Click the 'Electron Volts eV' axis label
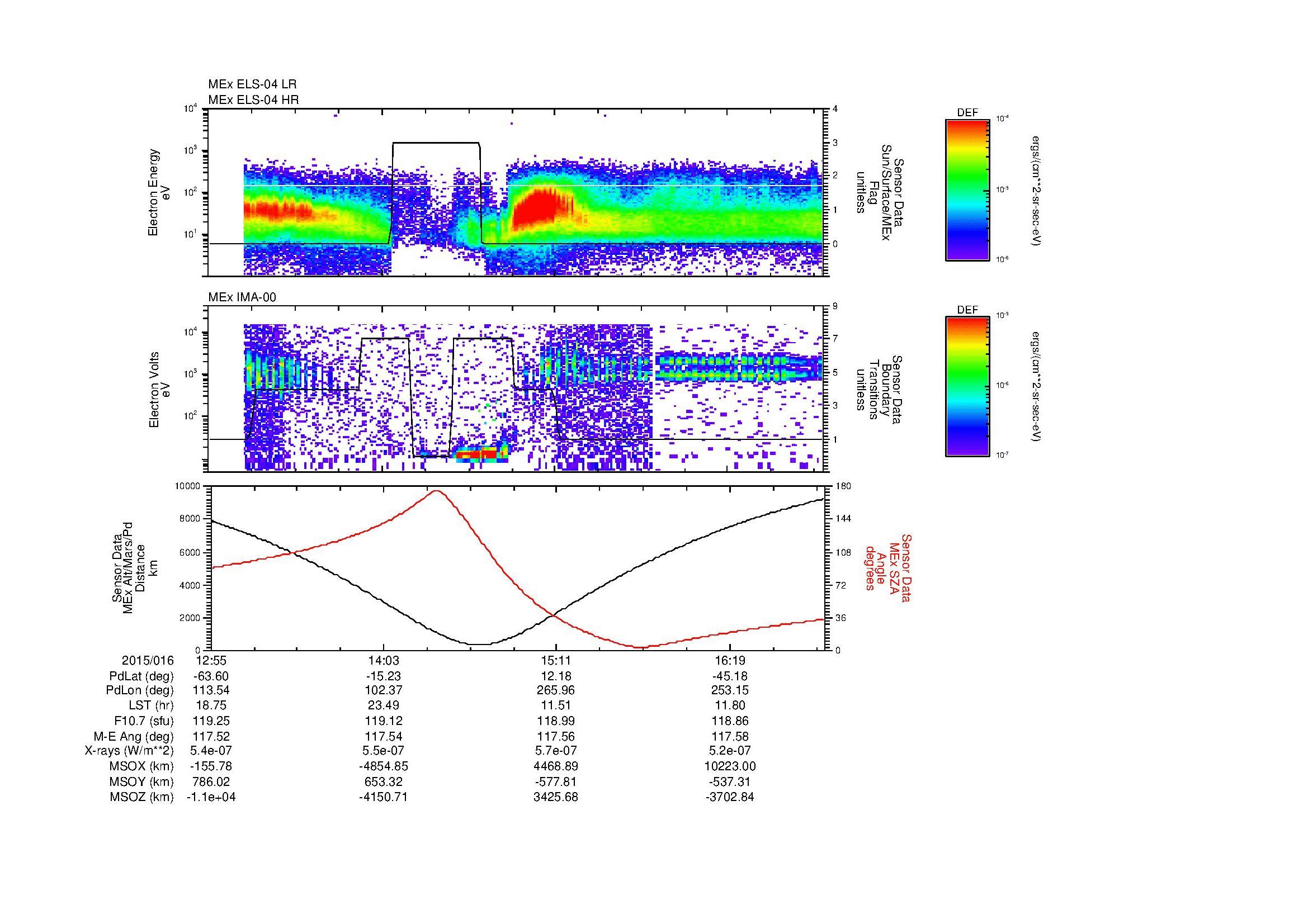Image resolution: width=1308 pixels, height=924 pixels. pos(159,390)
